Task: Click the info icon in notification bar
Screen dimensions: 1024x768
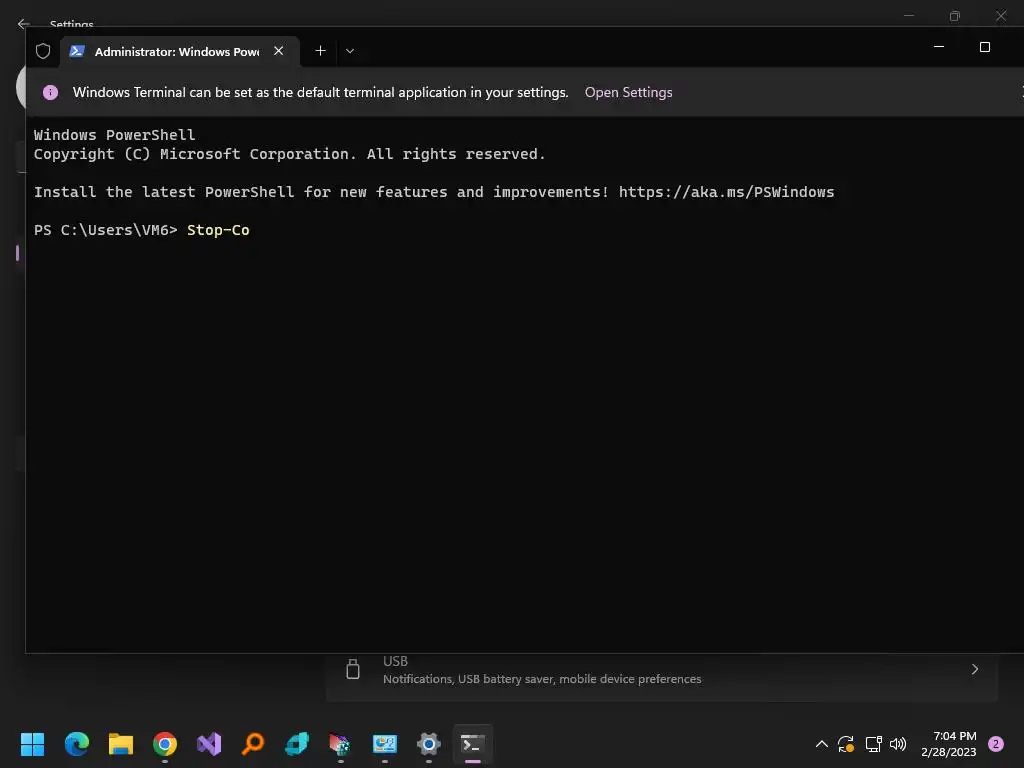Action: pyautogui.click(x=50, y=93)
